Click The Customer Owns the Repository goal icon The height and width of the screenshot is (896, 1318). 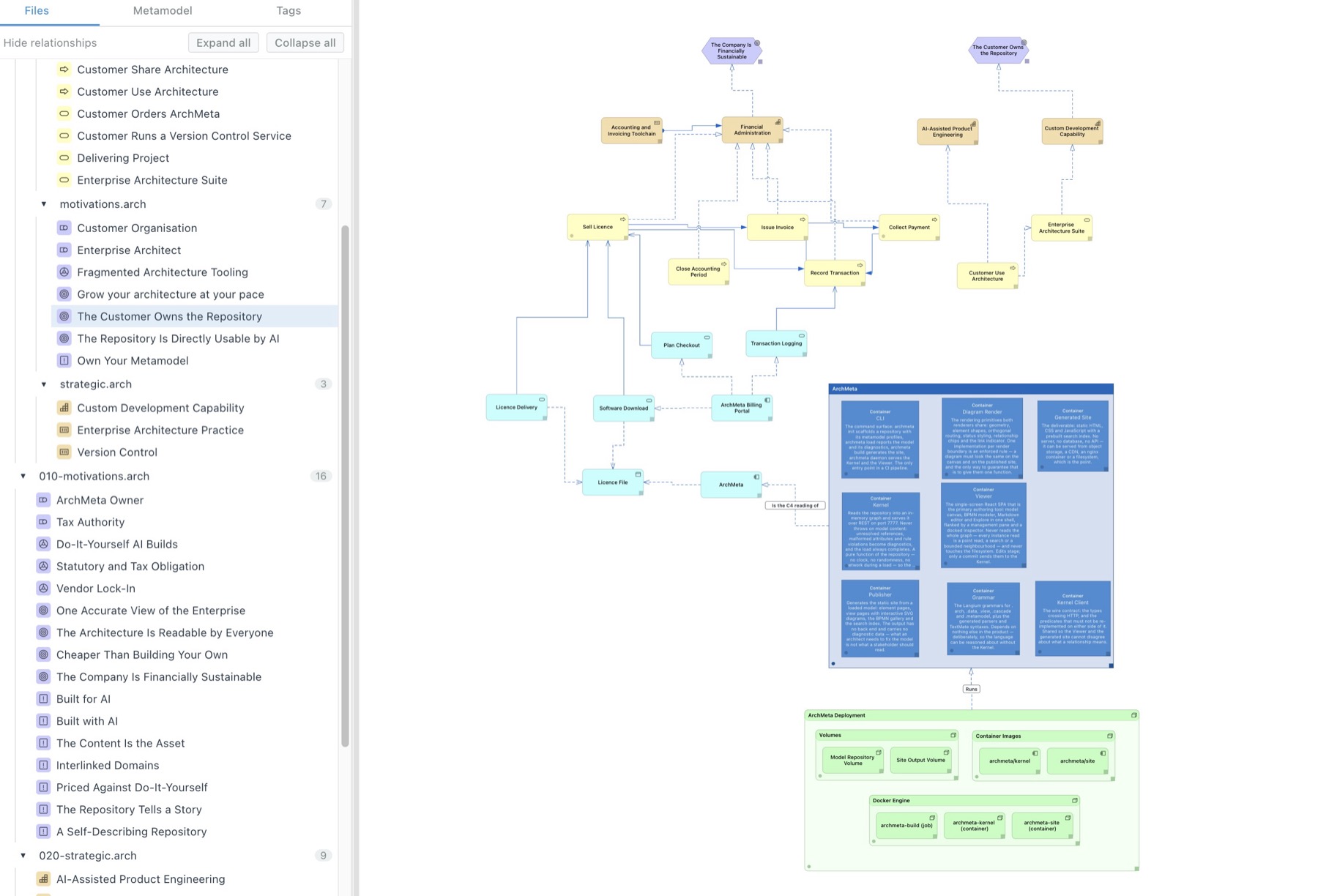tap(64, 316)
